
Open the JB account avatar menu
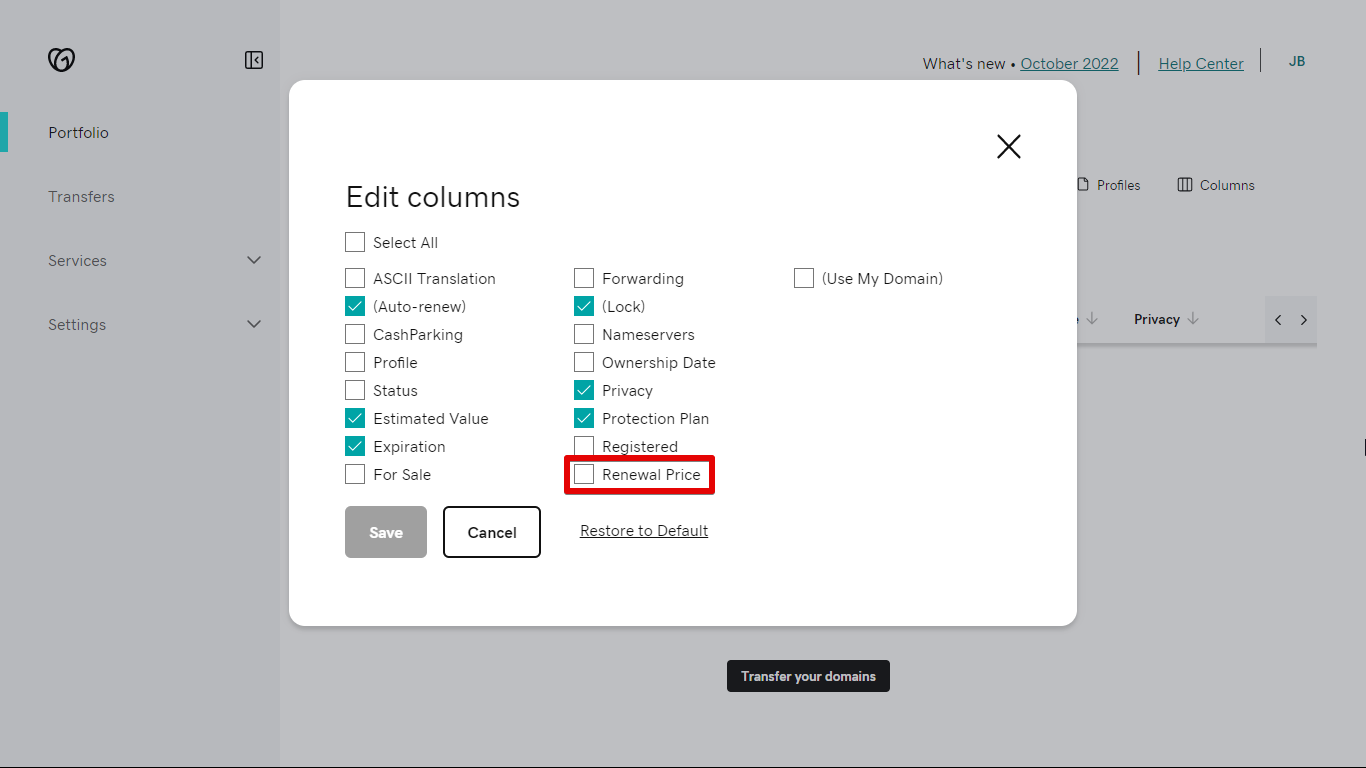1296,61
